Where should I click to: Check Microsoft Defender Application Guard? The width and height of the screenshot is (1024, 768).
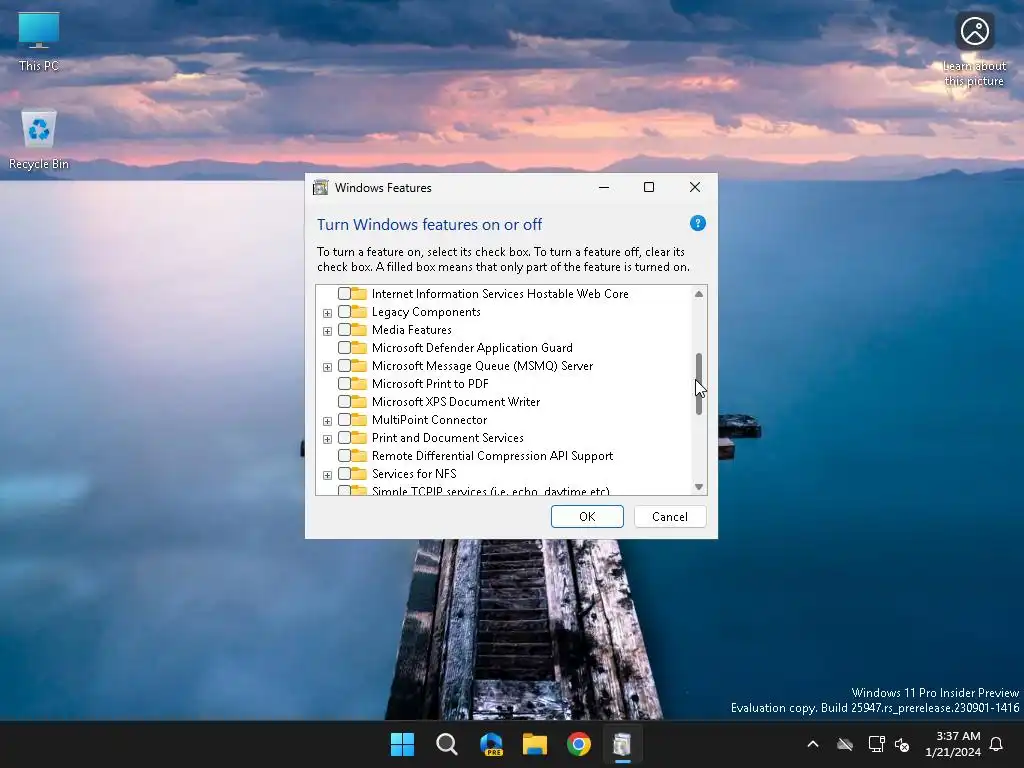point(344,347)
